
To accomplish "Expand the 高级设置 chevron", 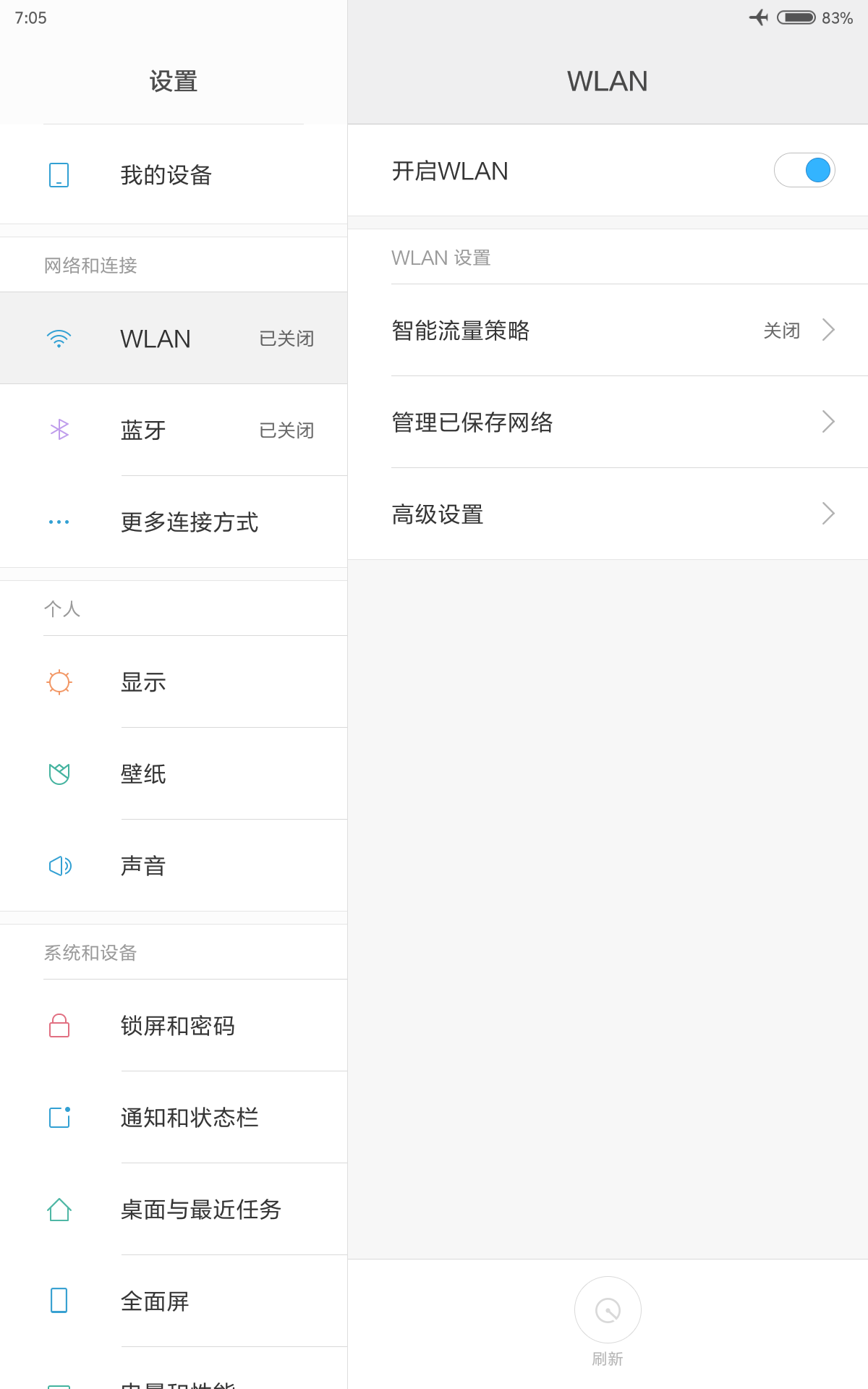I will click(x=828, y=514).
